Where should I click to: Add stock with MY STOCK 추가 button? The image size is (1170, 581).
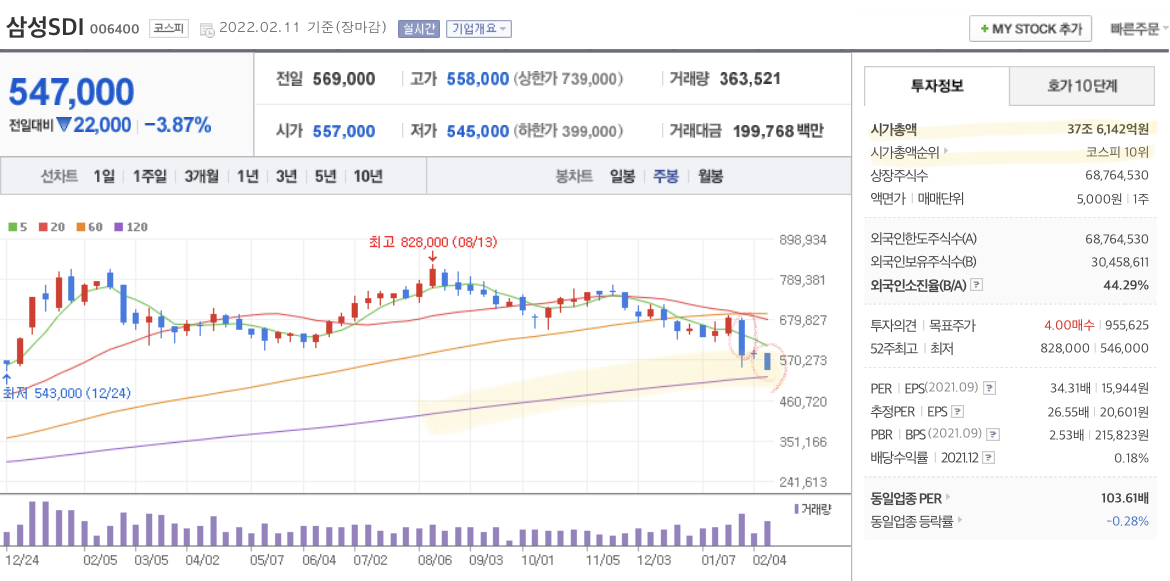click(1030, 28)
